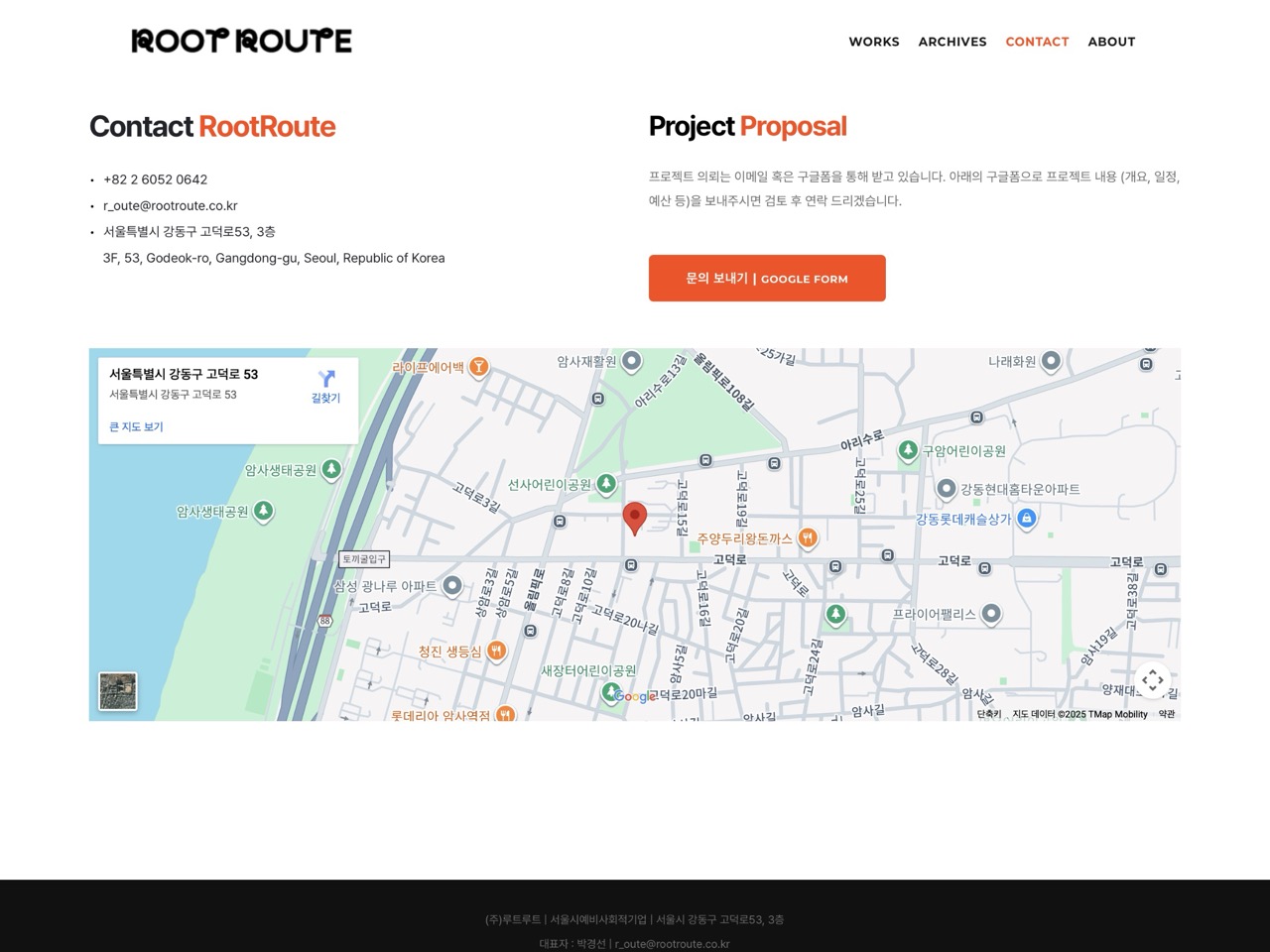This screenshot has width=1270, height=952.
Task: Open the WORKS menu item
Action: pyautogui.click(x=873, y=42)
